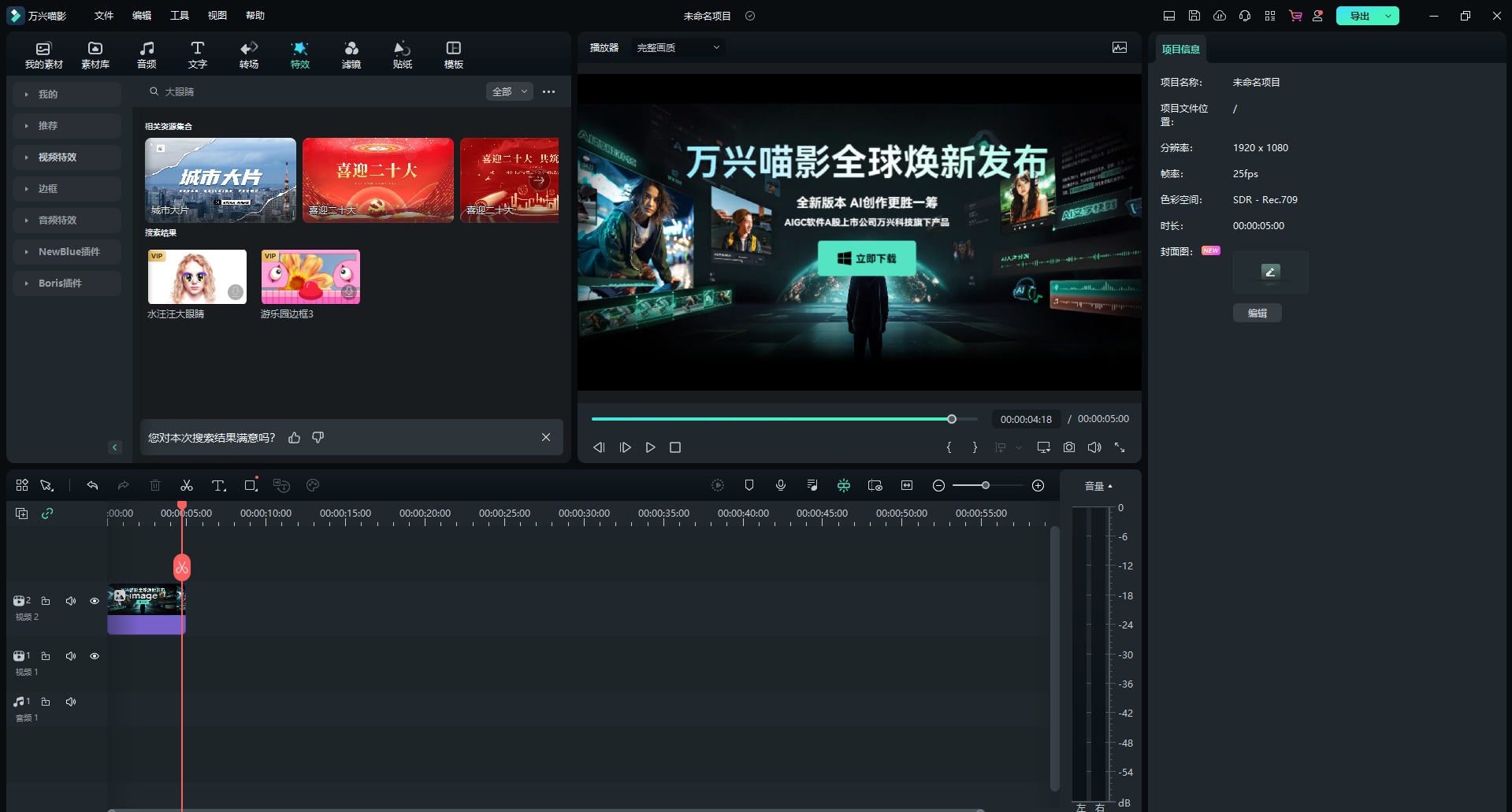The width and height of the screenshot is (1512, 812).
Task: Click the cover image edit thumbnail
Action: click(1270, 272)
